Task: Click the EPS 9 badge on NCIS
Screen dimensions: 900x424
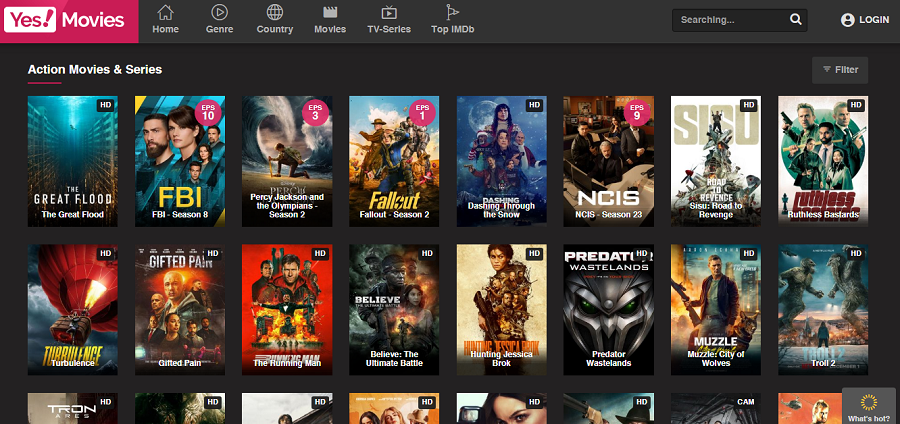Action: click(x=637, y=112)
